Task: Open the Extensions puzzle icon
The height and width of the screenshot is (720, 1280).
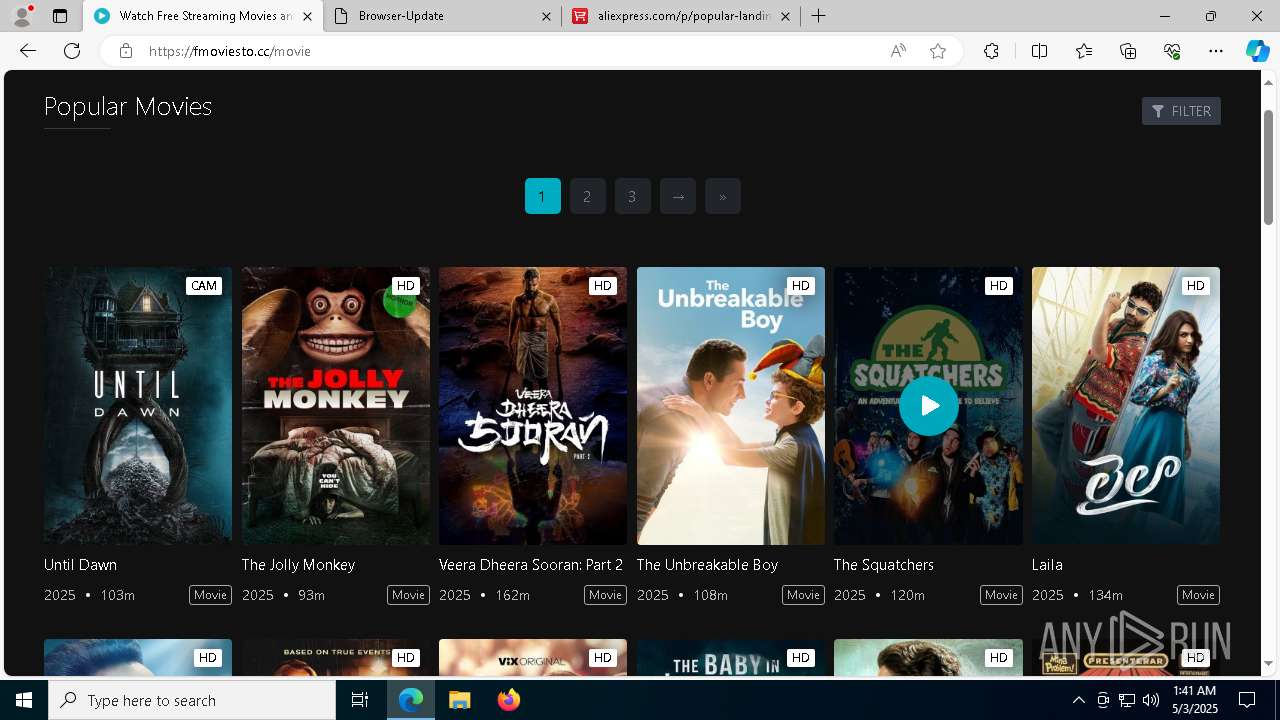Action: pos(991,51)
